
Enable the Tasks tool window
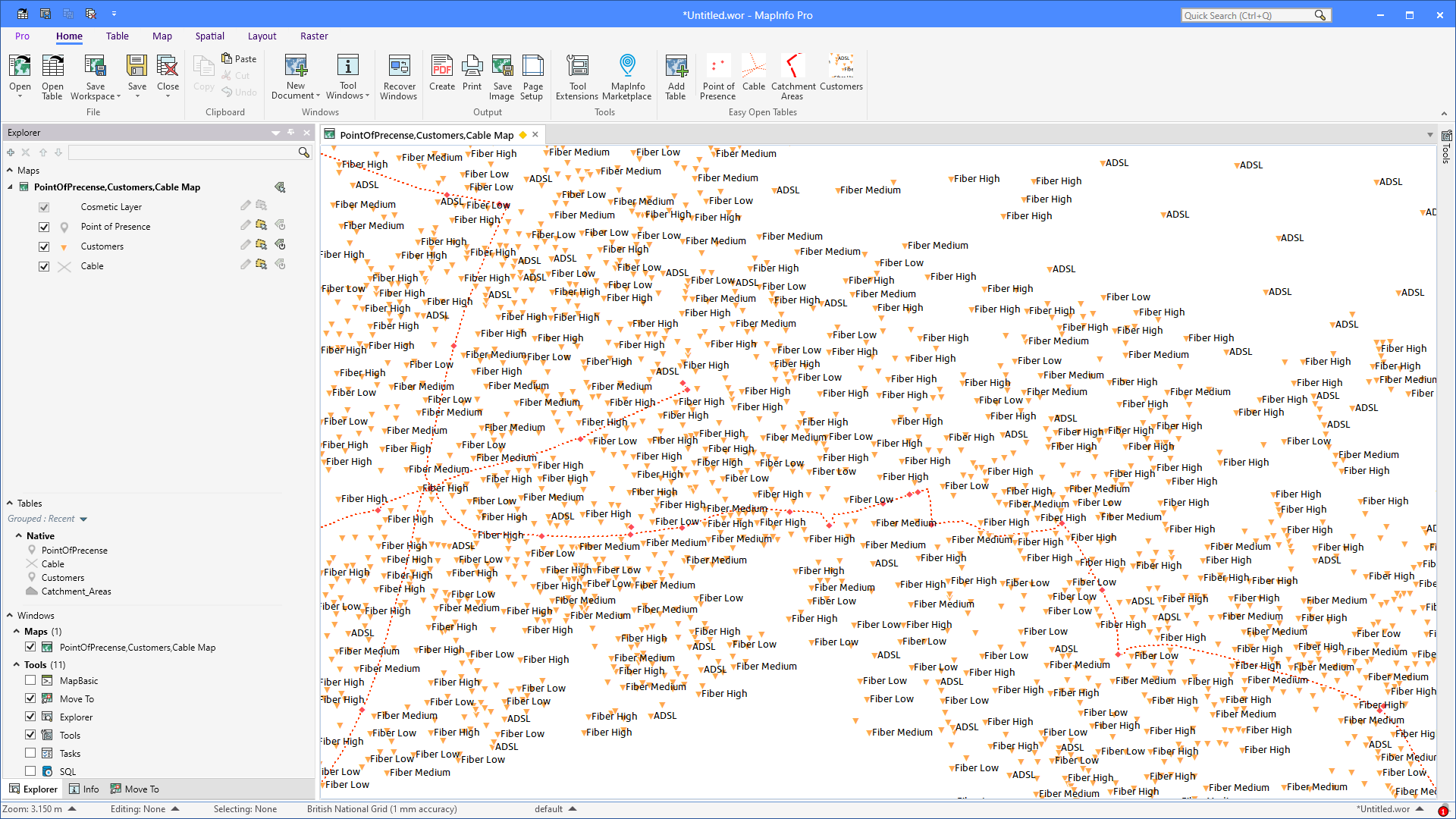coord(30,752)
